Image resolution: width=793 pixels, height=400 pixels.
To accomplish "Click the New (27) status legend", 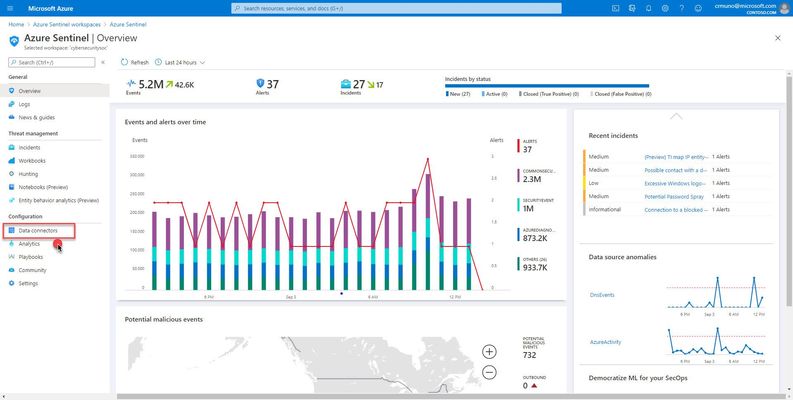I will [458, 94].
